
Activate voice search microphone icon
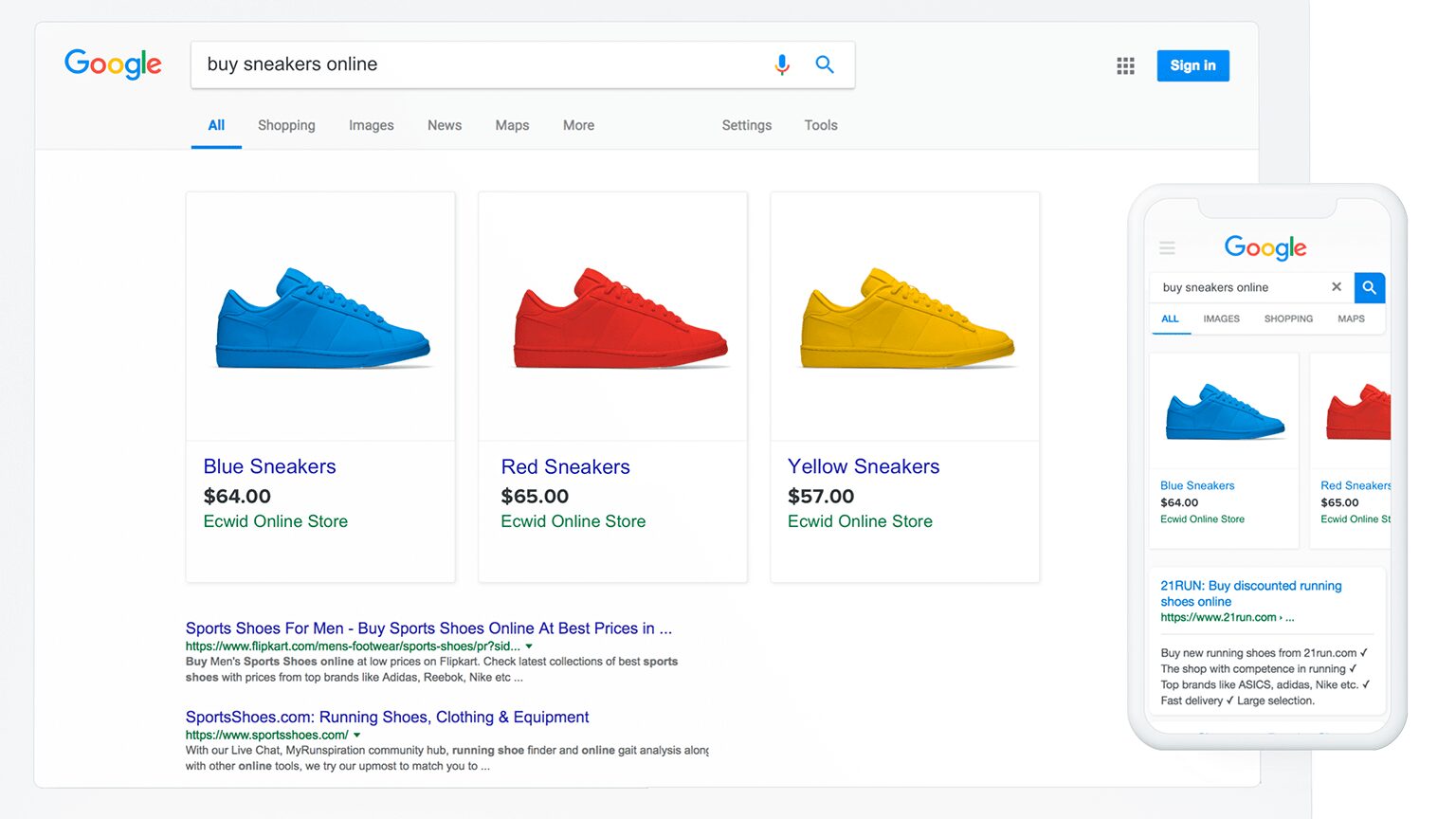click(780, 64)
